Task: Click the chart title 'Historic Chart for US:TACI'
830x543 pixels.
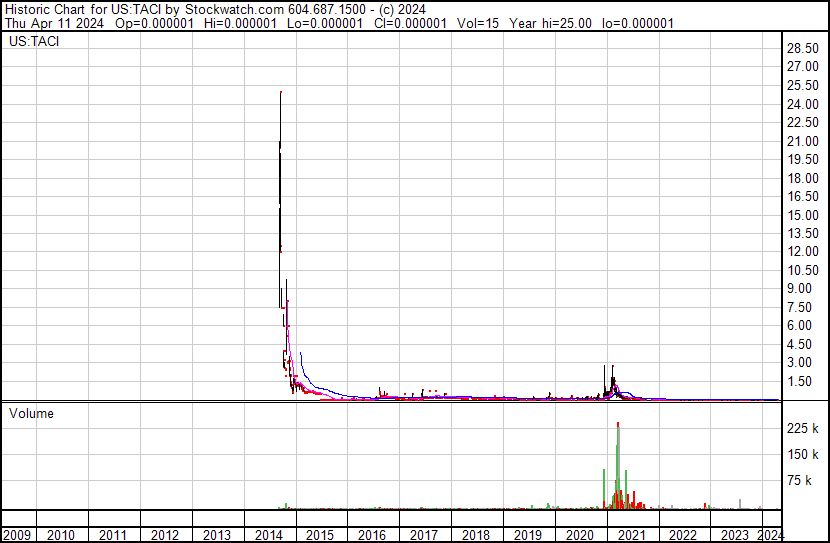Action: click(x=83, y=10)
